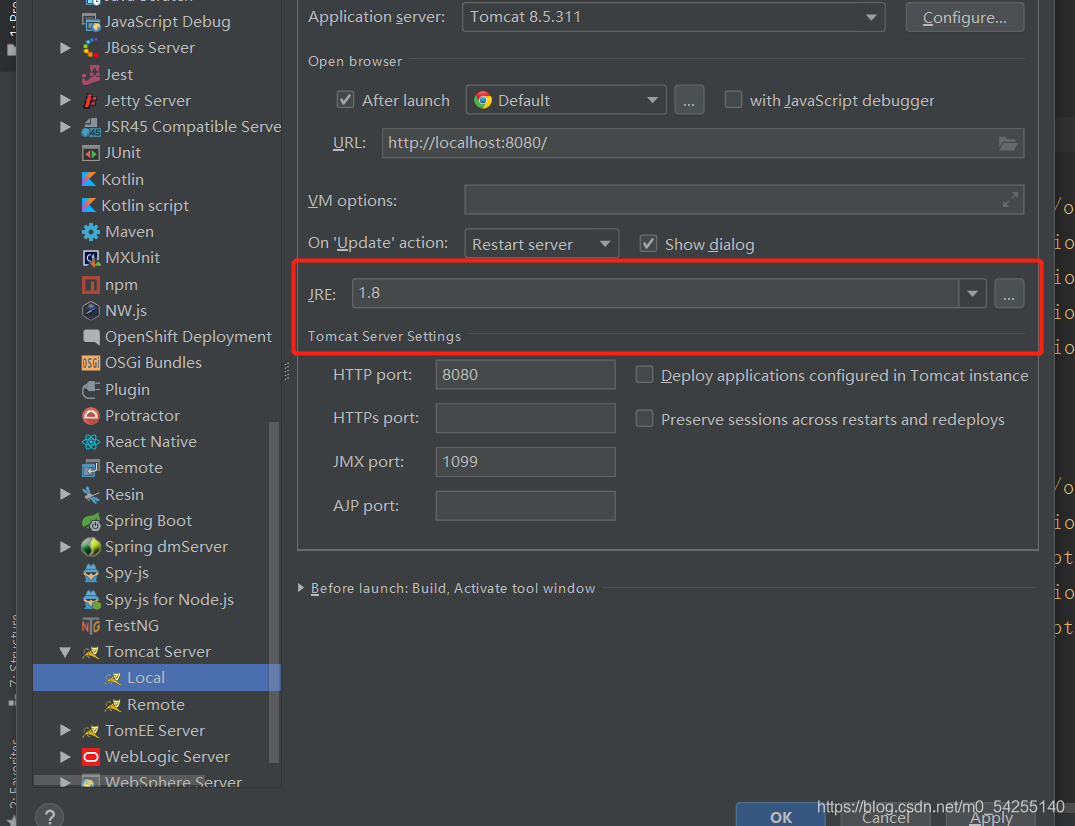
Task: Toggle the Show dialog checkbox
Action: tap(648, 244)
